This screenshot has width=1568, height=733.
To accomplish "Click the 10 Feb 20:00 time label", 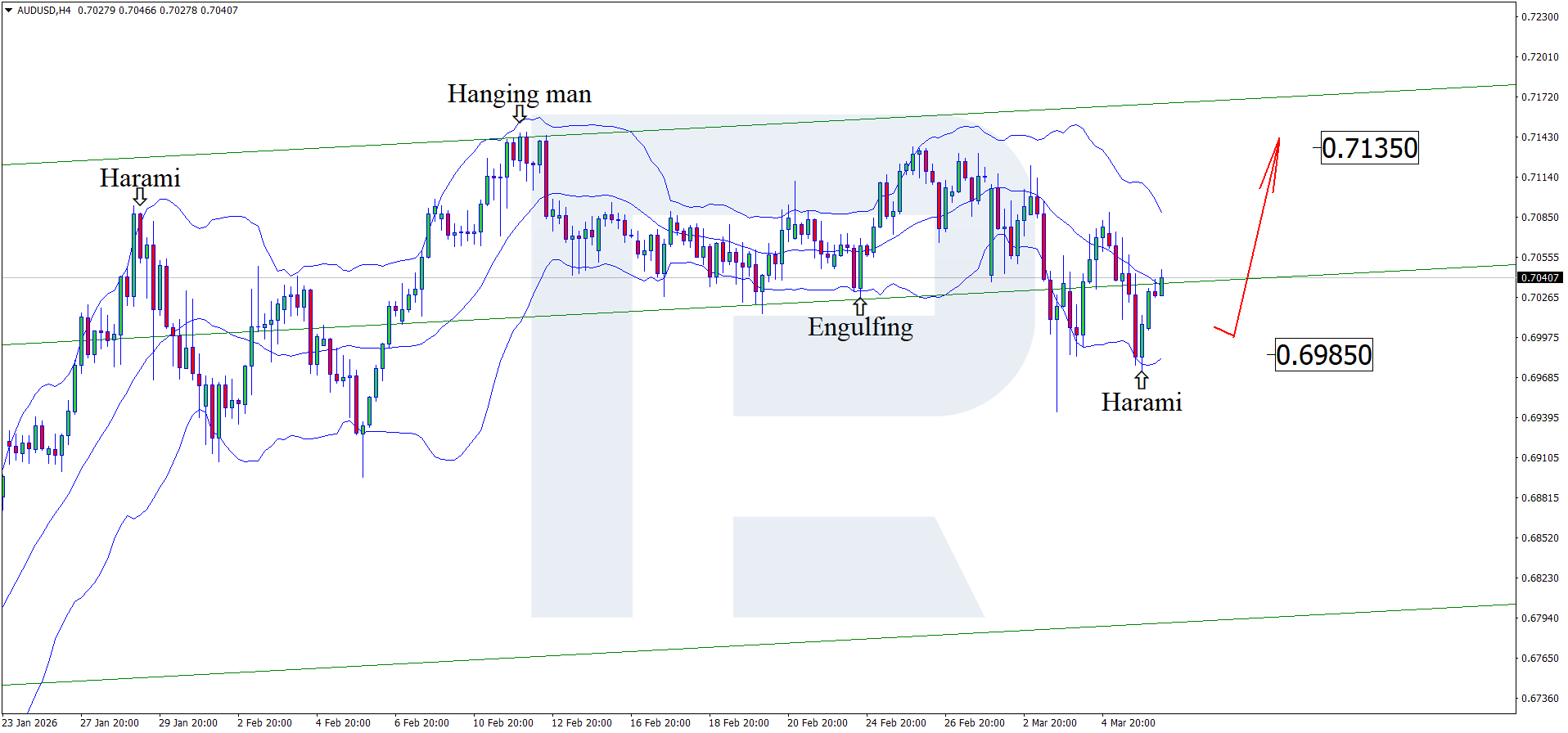I will (x=503, y=723).
